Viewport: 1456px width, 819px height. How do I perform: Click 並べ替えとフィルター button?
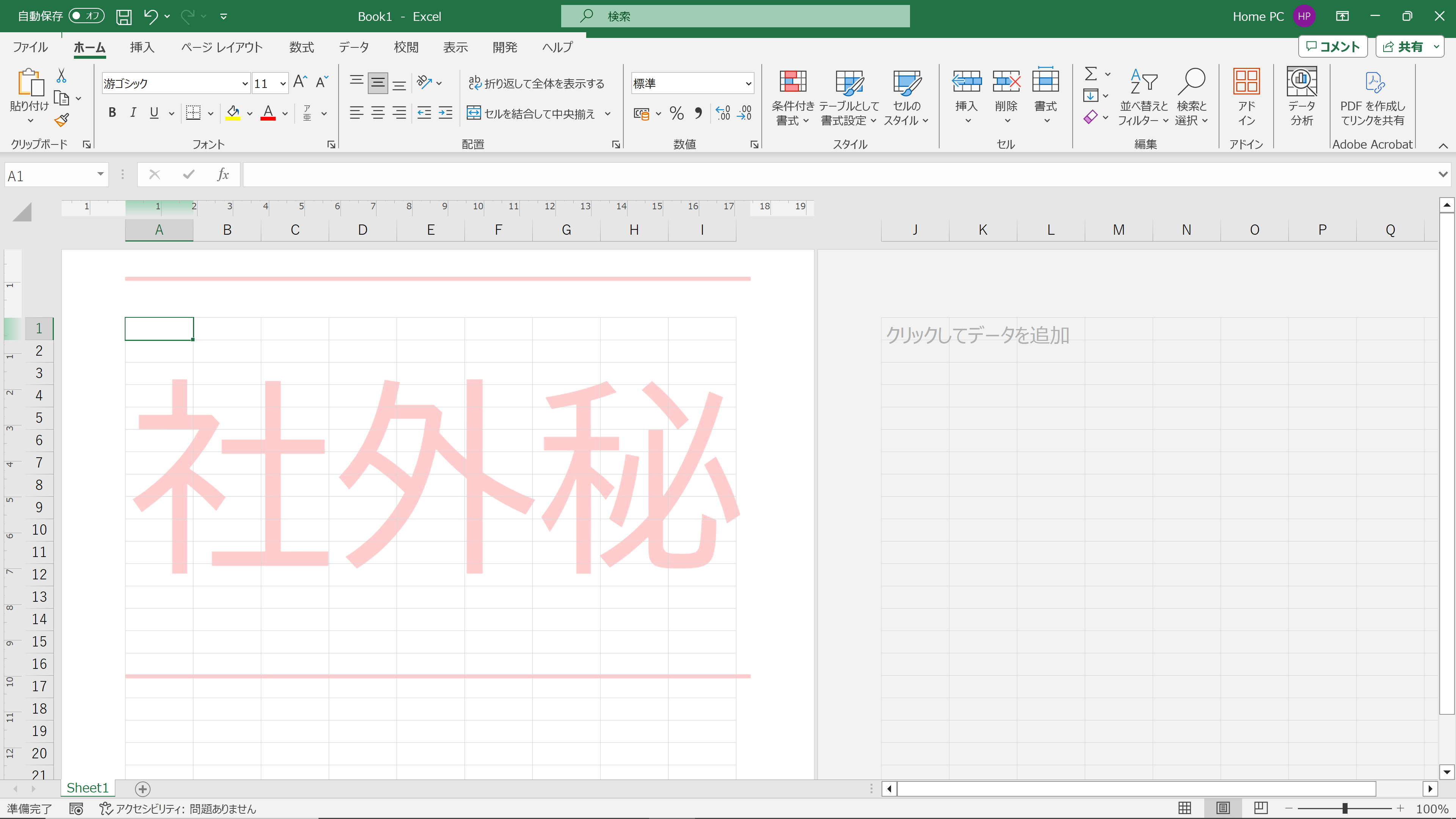[1144, 97]
